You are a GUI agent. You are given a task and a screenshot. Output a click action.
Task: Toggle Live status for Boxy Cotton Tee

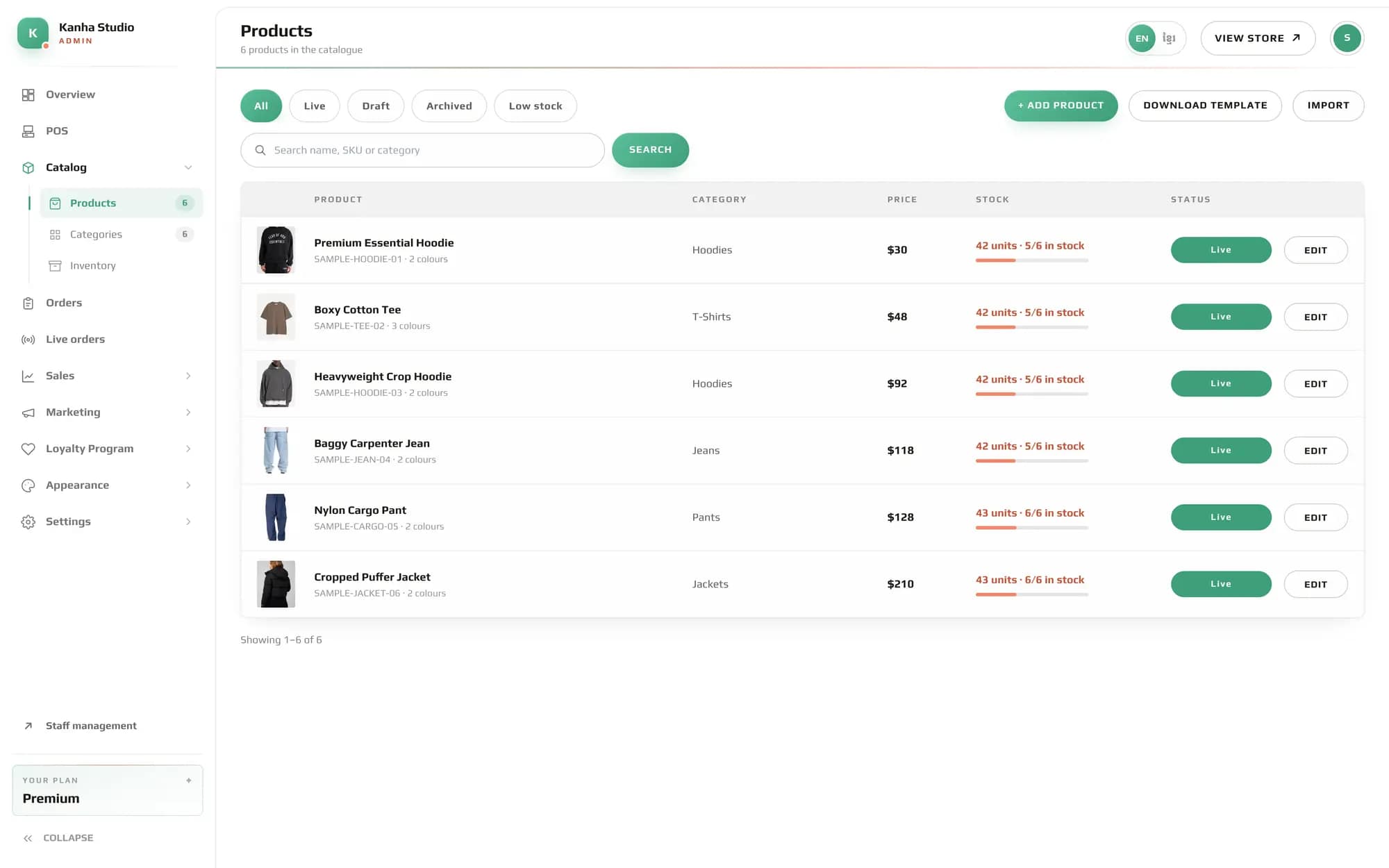tap(1221, 317)
